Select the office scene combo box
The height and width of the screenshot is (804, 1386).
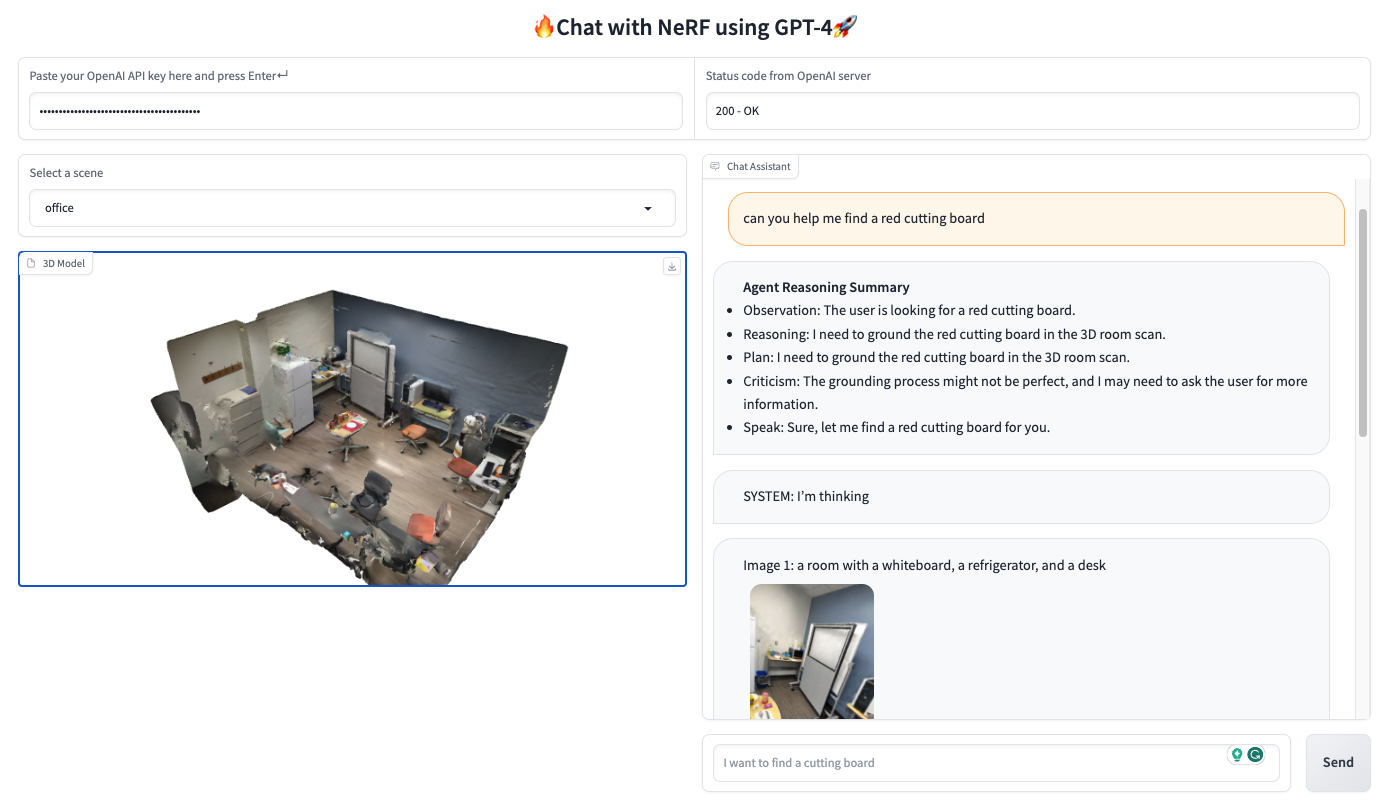click(x=352, y=208)
